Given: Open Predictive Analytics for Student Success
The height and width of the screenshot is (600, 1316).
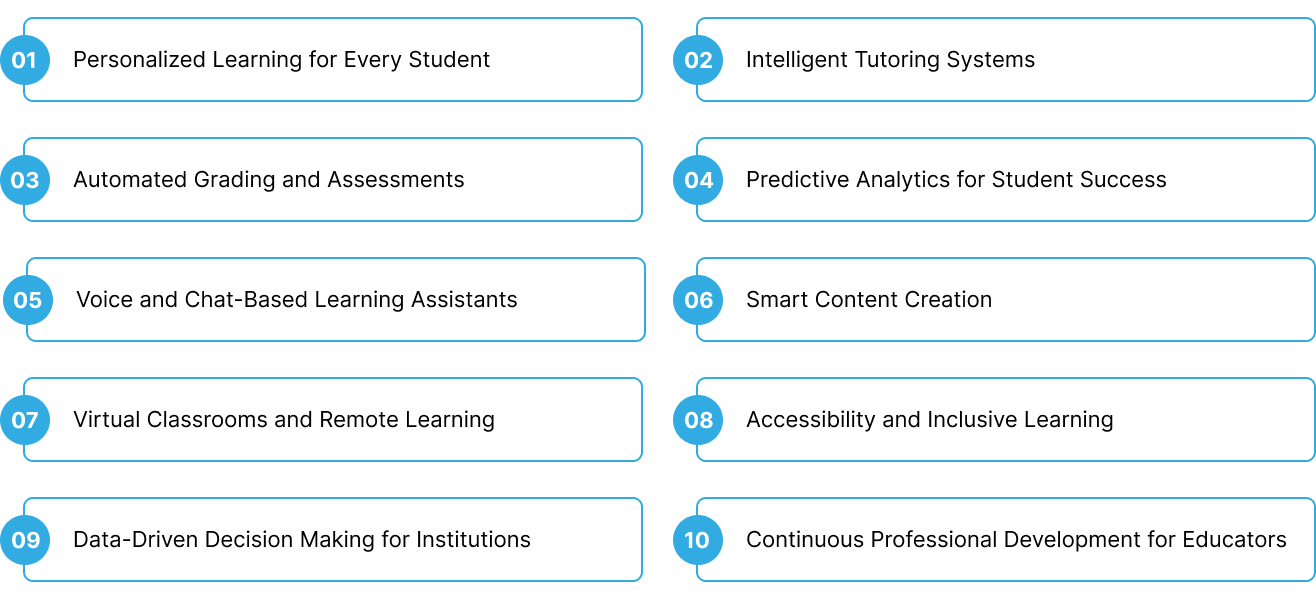Looking at the screenshot, I should (956, 180).
